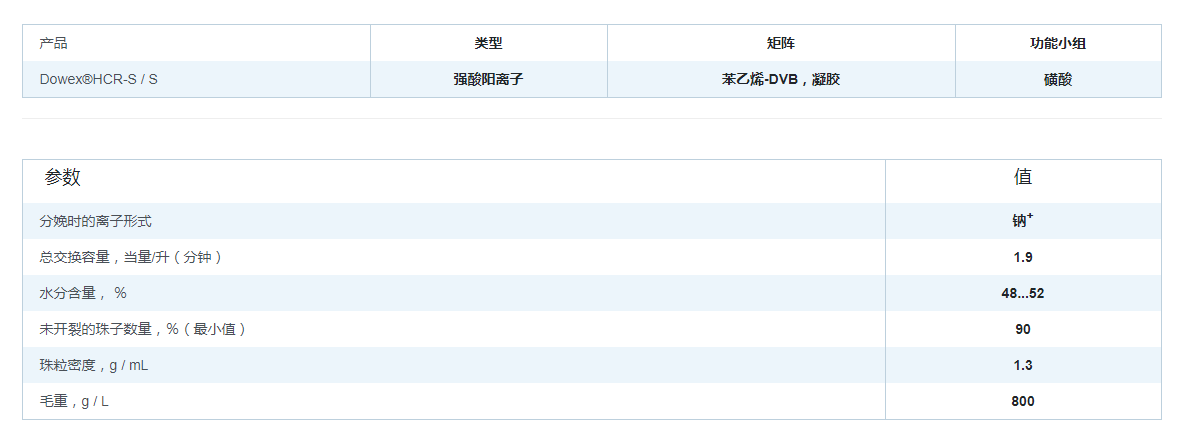Click the 钠+ ion form value
This screenshot has height=431, width=1180.
1022,221
